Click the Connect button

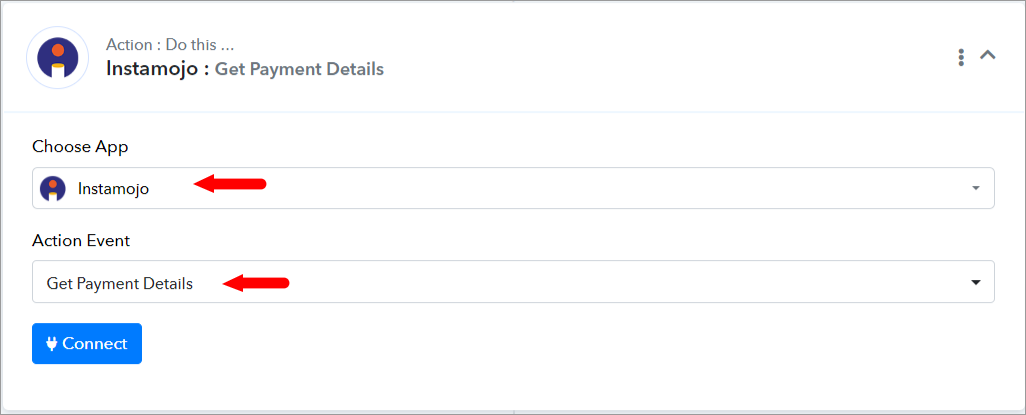[x=87, y=344]
